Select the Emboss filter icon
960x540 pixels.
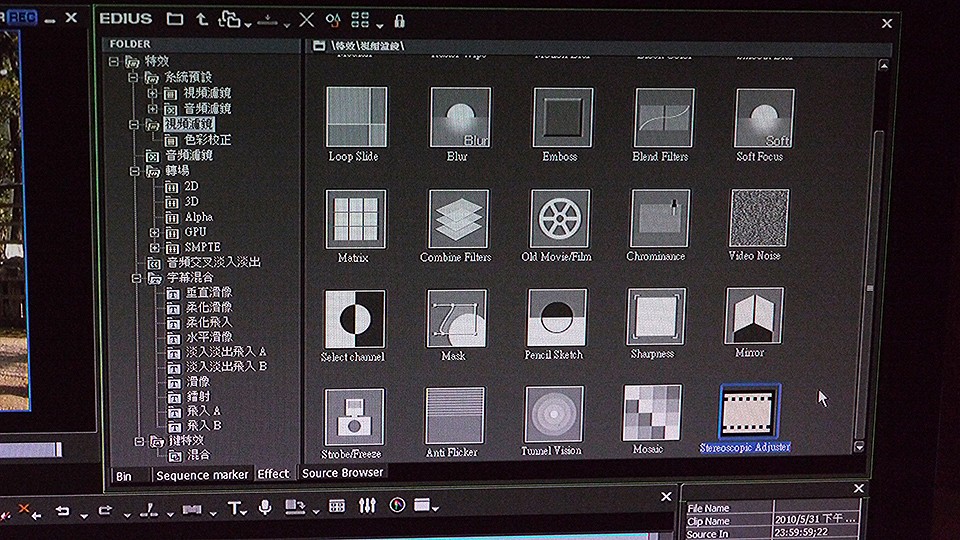pos(562,118)
